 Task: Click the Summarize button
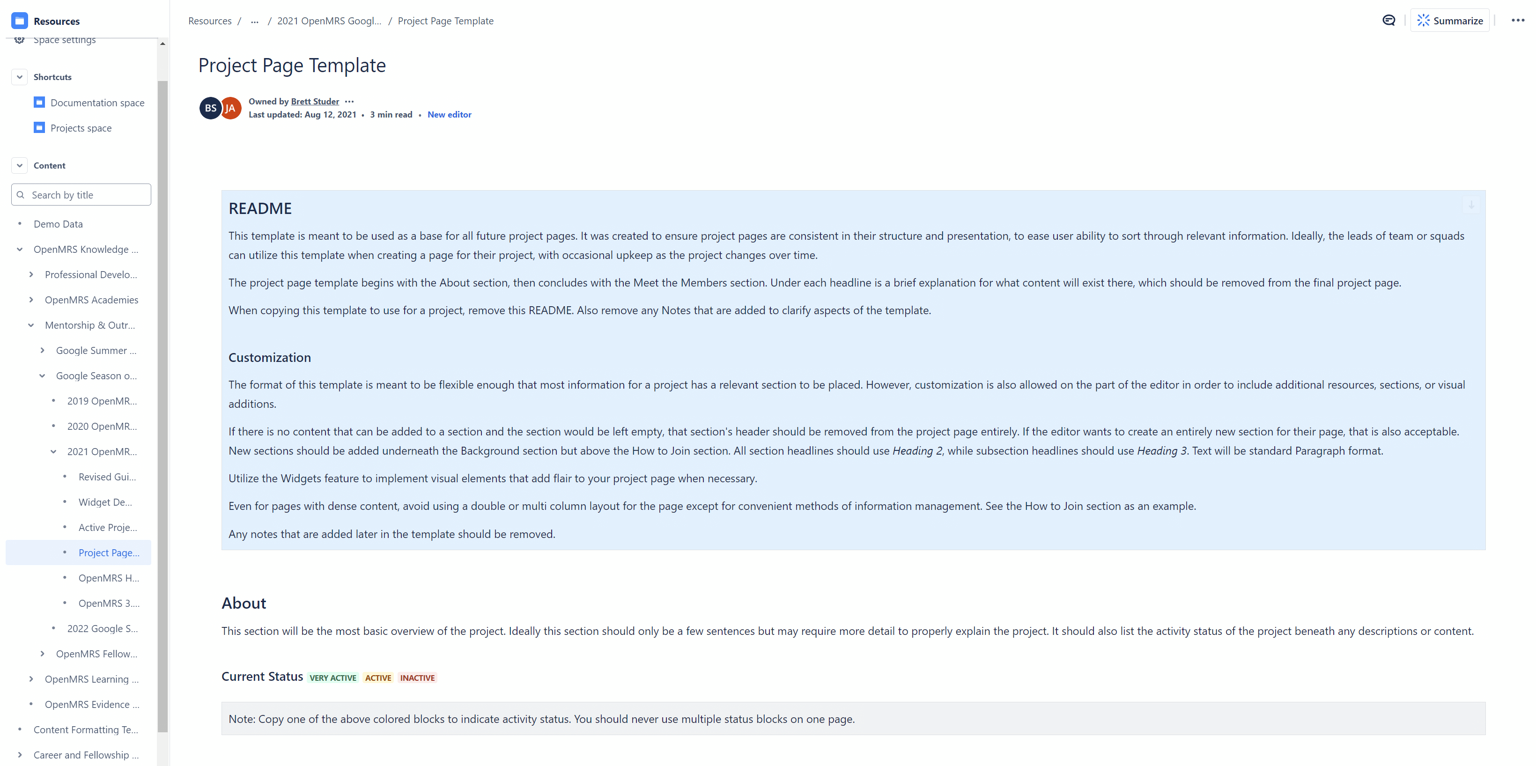point(1449,20)
